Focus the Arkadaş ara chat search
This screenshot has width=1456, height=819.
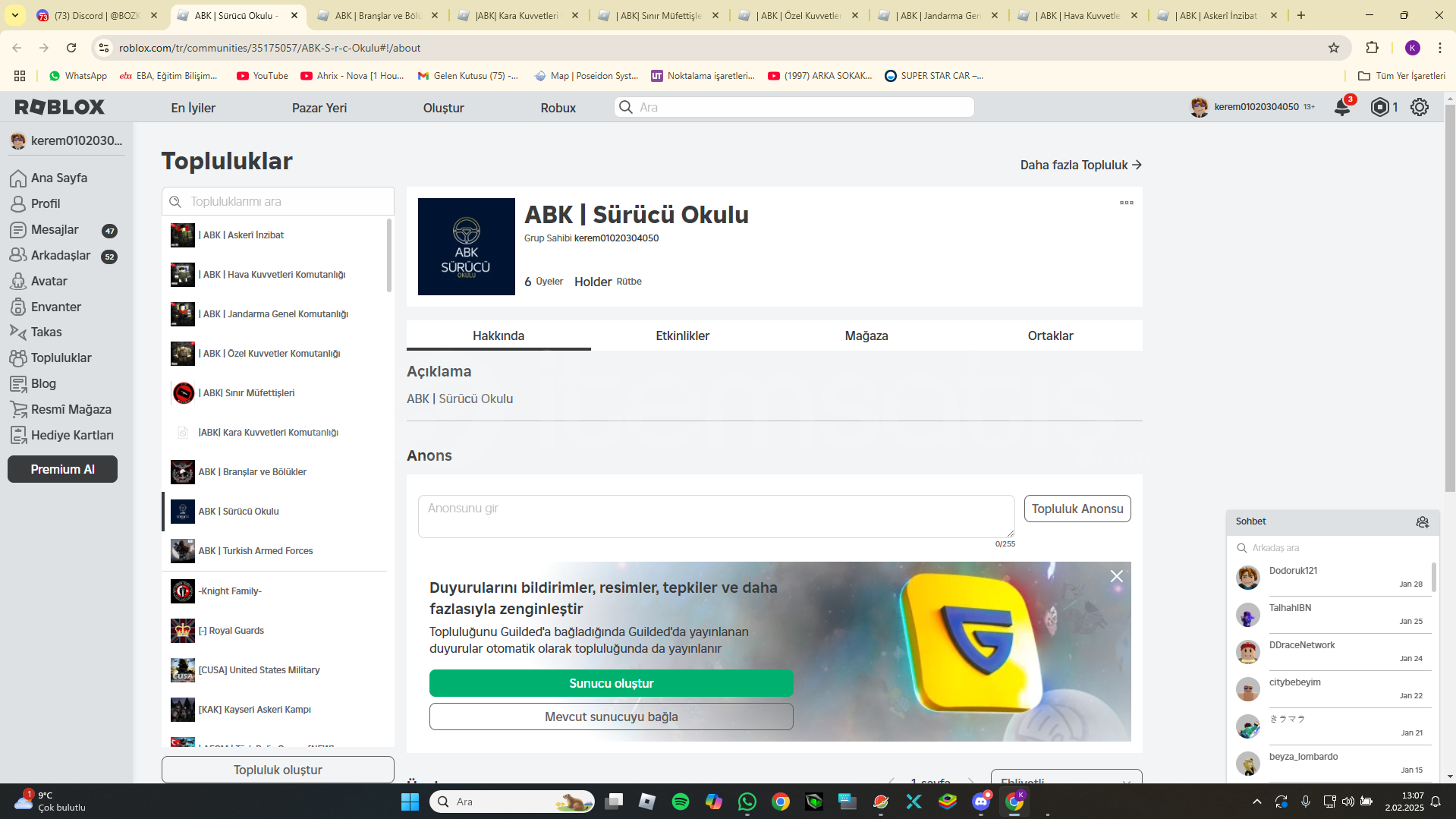(x=1332, y=548)
